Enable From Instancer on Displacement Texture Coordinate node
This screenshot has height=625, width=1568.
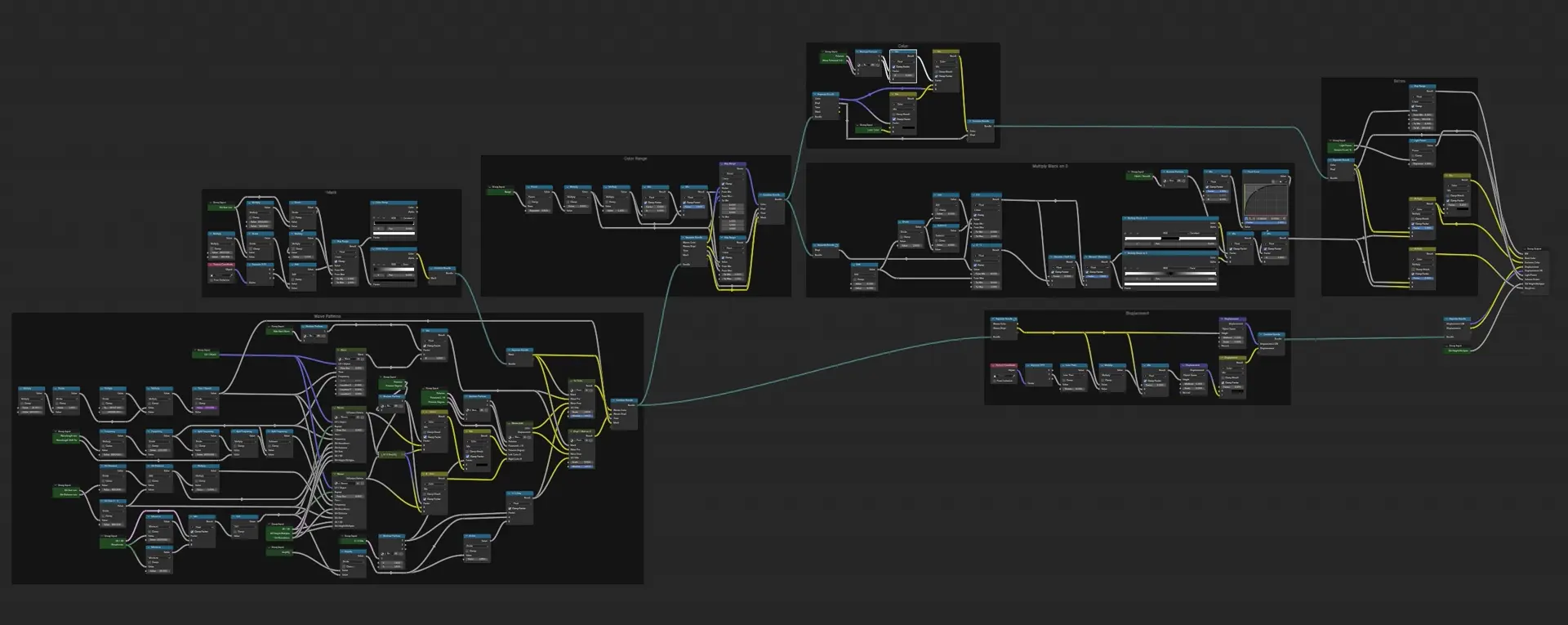tap(995, 381)
